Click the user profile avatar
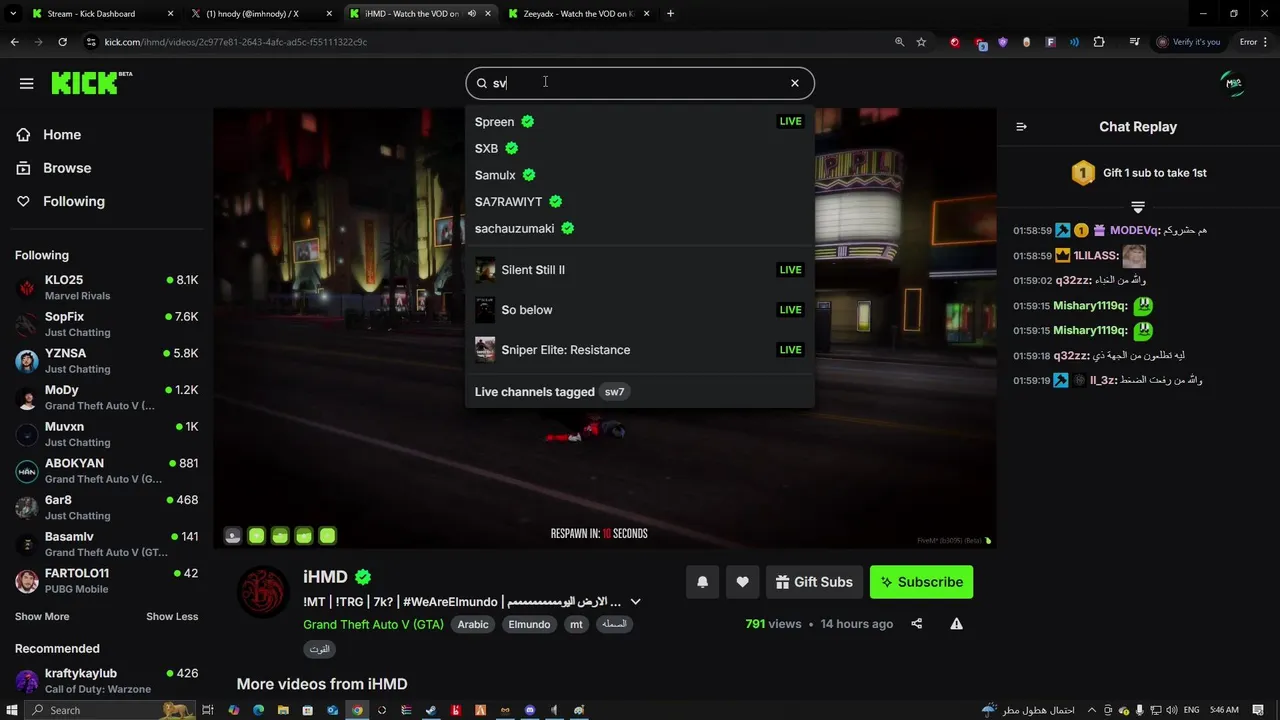Screen dimensions: 1280x720 pos(1234,84)
